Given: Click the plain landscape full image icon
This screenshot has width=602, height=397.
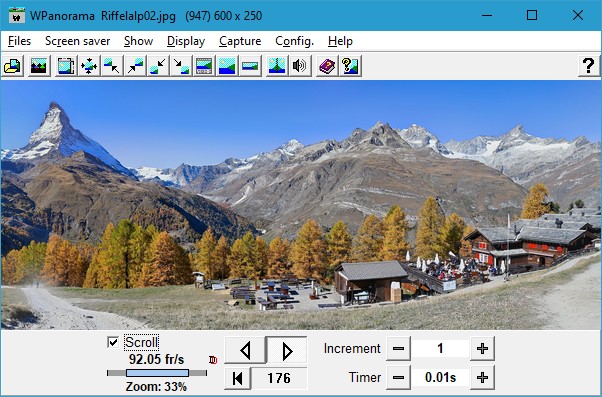Looking at the screenshot, I should [x=227, y=66].
